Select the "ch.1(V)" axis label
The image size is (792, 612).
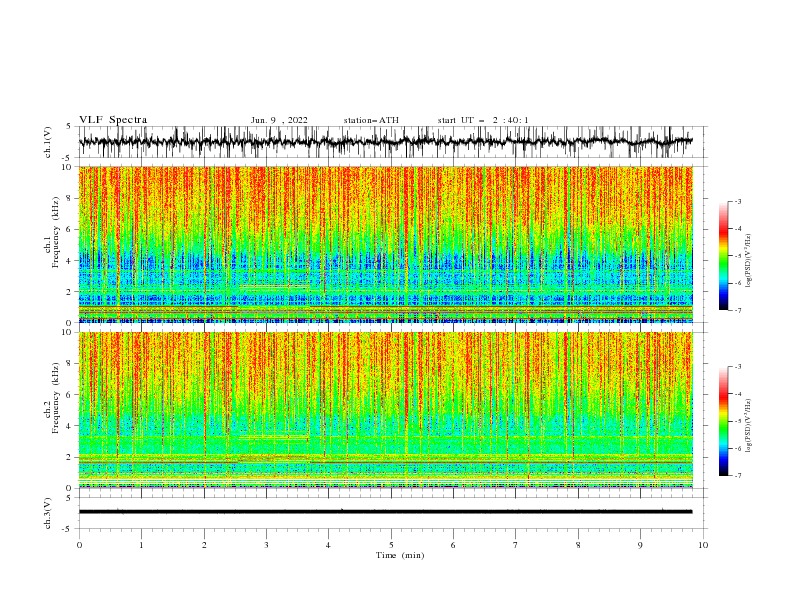48,142
